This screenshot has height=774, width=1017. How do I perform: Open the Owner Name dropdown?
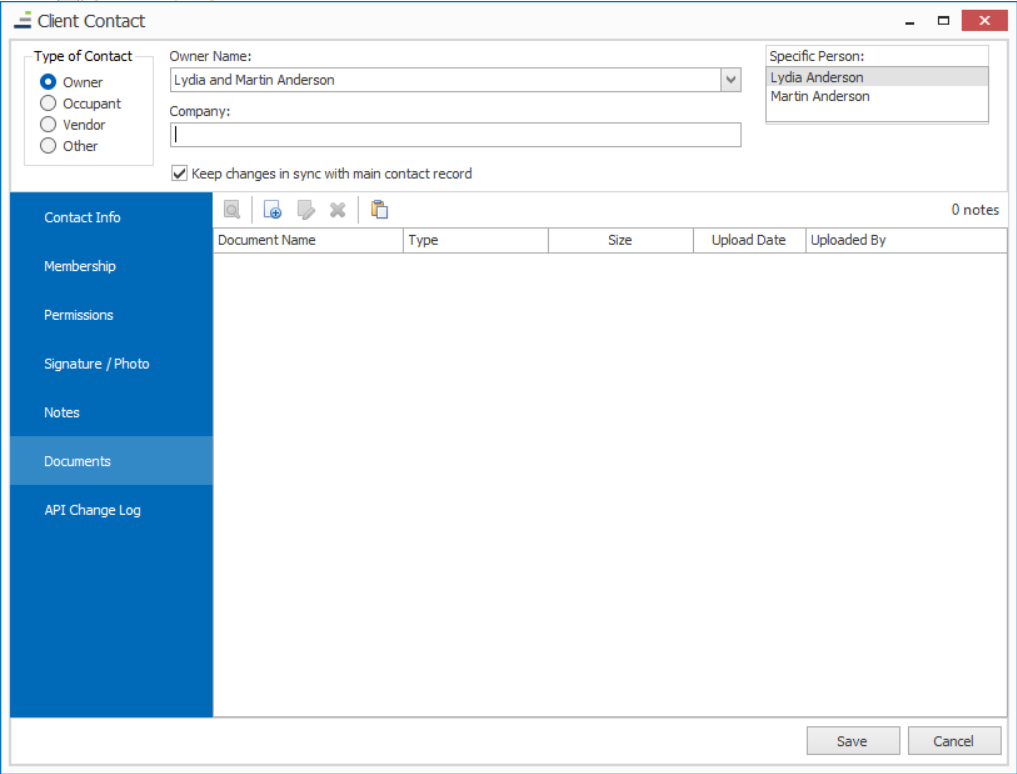pos(731,78)
